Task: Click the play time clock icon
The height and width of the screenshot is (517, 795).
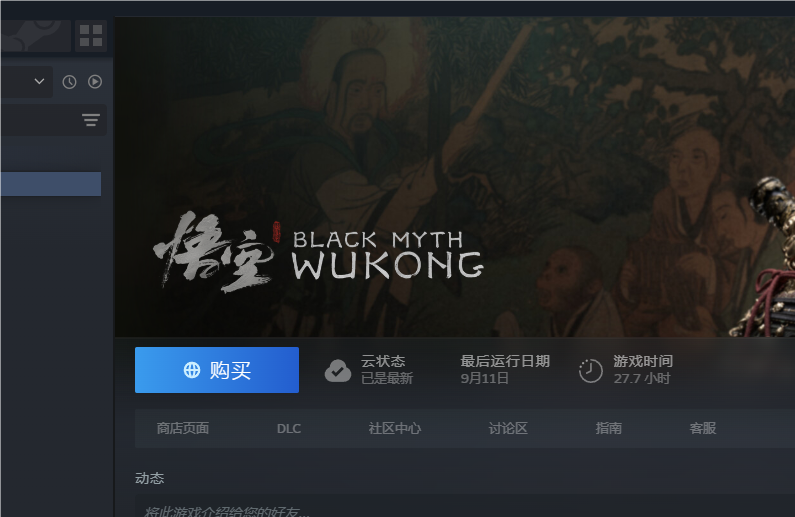Action: (591, 371)
